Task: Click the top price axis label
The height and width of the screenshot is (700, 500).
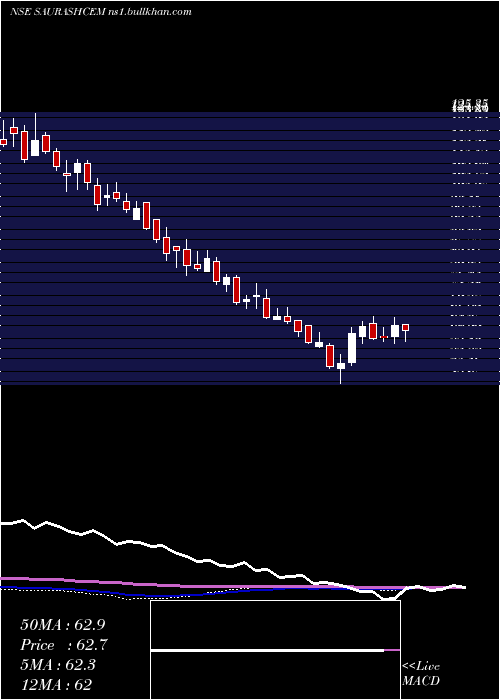Action: 470,107
